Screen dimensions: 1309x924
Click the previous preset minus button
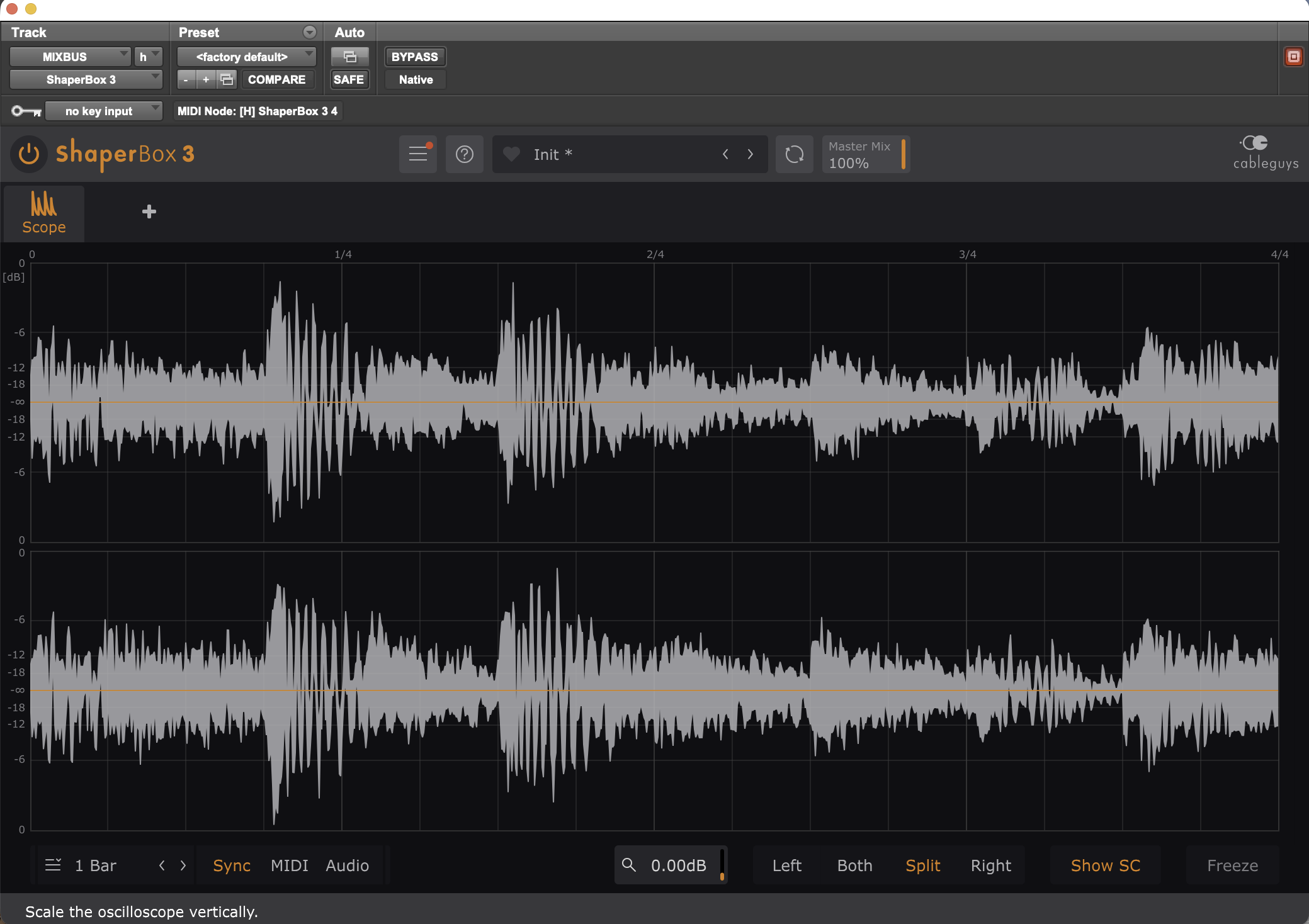tap(186, 79)
